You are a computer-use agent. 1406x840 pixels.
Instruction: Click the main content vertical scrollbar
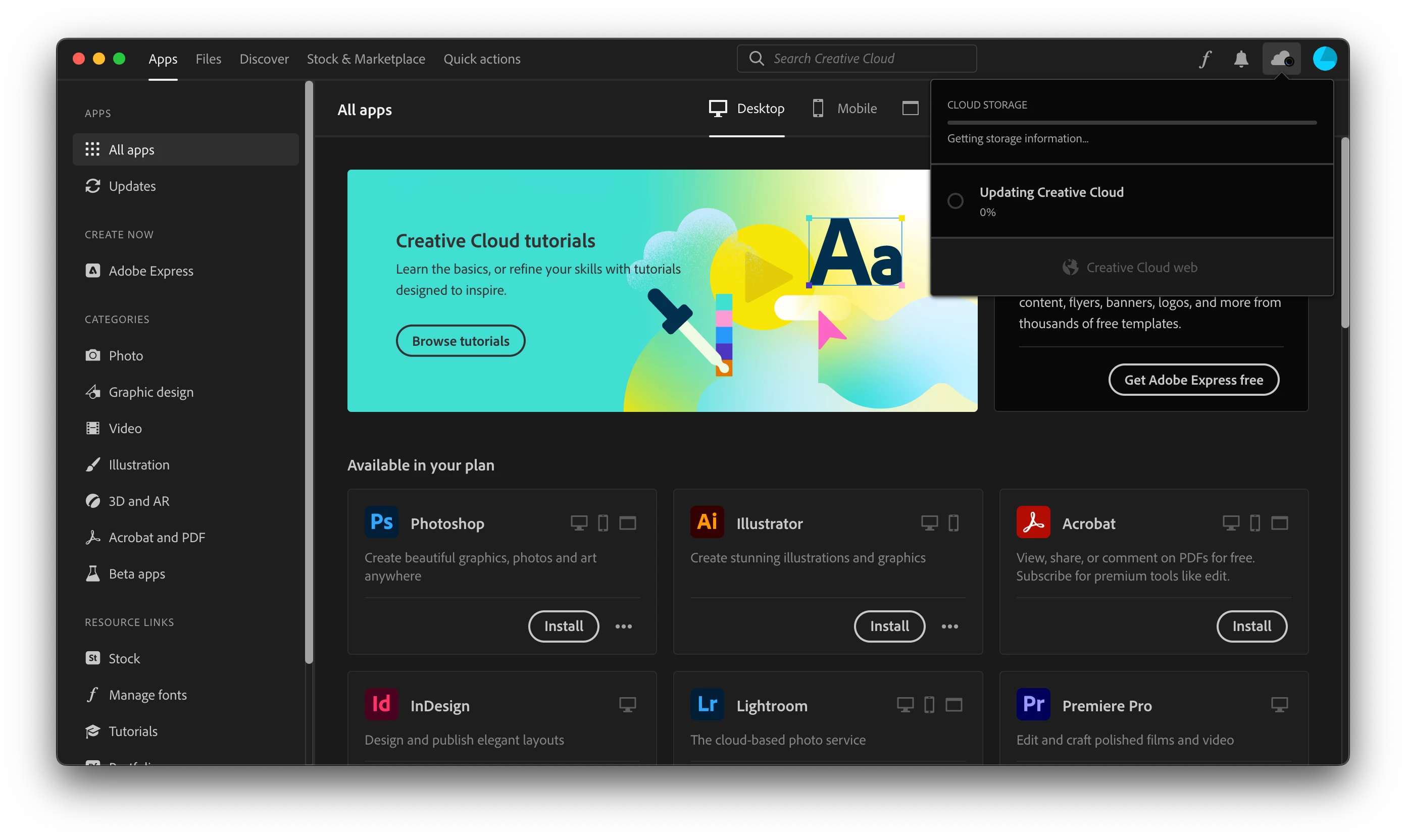tap(1345, 232)
